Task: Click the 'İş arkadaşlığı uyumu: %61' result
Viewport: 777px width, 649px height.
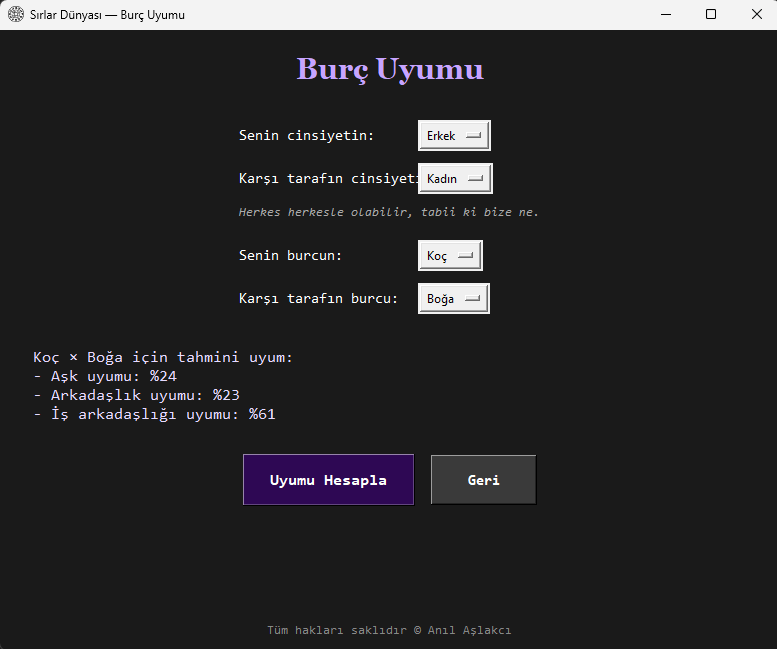Action: (154, 414)
